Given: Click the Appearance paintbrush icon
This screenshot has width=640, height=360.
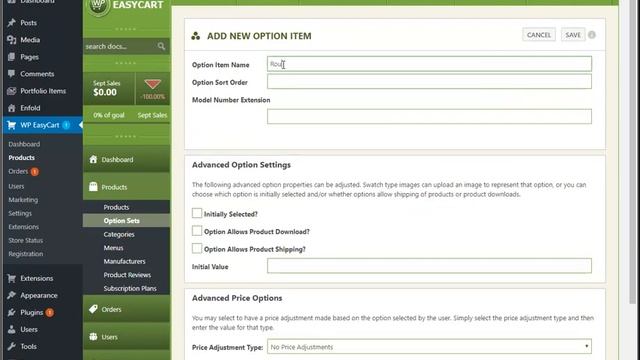Looking at the screenshot, I should coord(11,296).
